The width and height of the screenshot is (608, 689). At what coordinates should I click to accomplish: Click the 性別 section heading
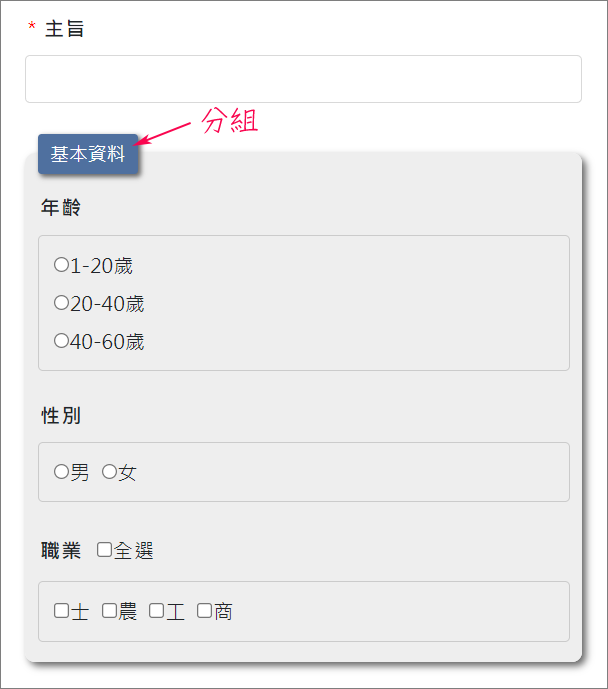61,415
